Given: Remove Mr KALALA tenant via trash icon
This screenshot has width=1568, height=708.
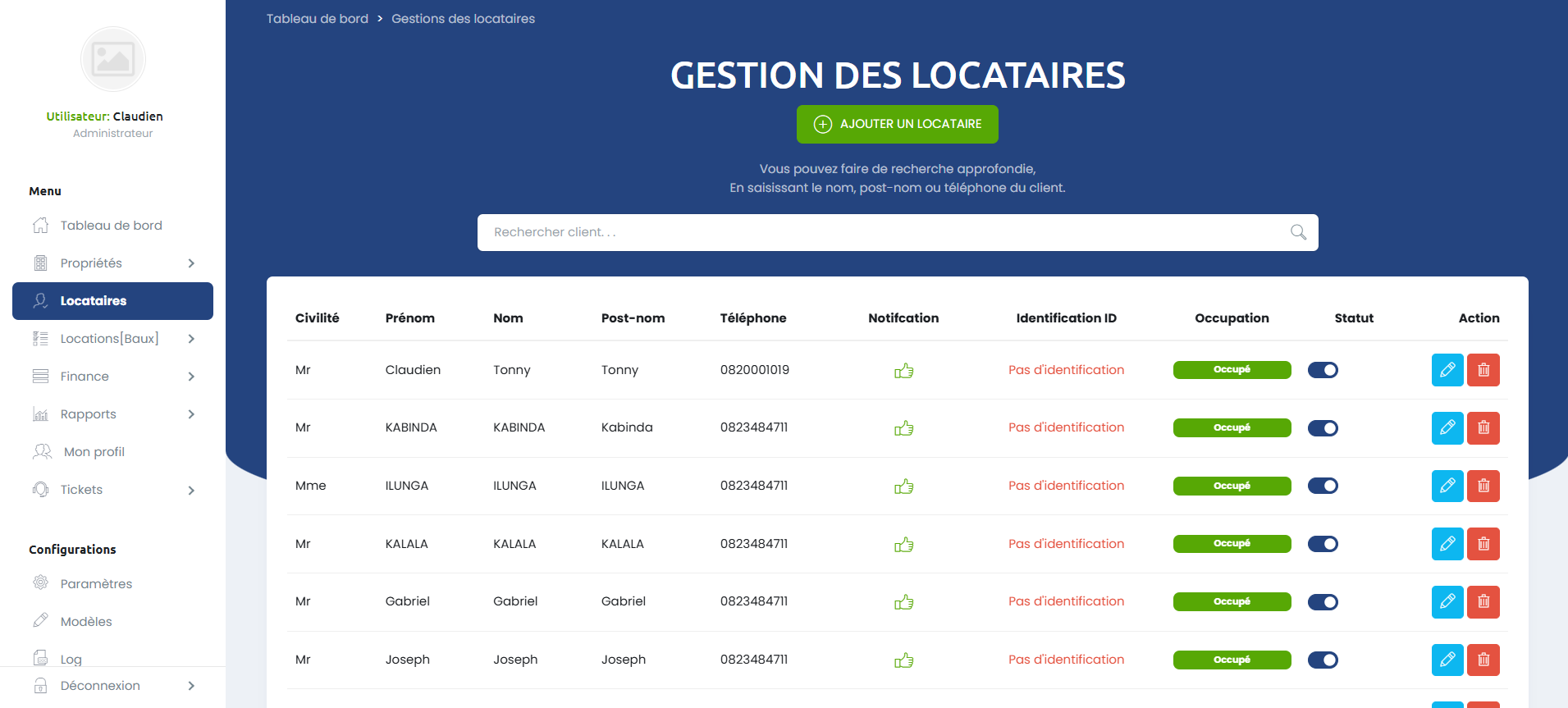Looking at the screenshot, I should pos(1483,544).
